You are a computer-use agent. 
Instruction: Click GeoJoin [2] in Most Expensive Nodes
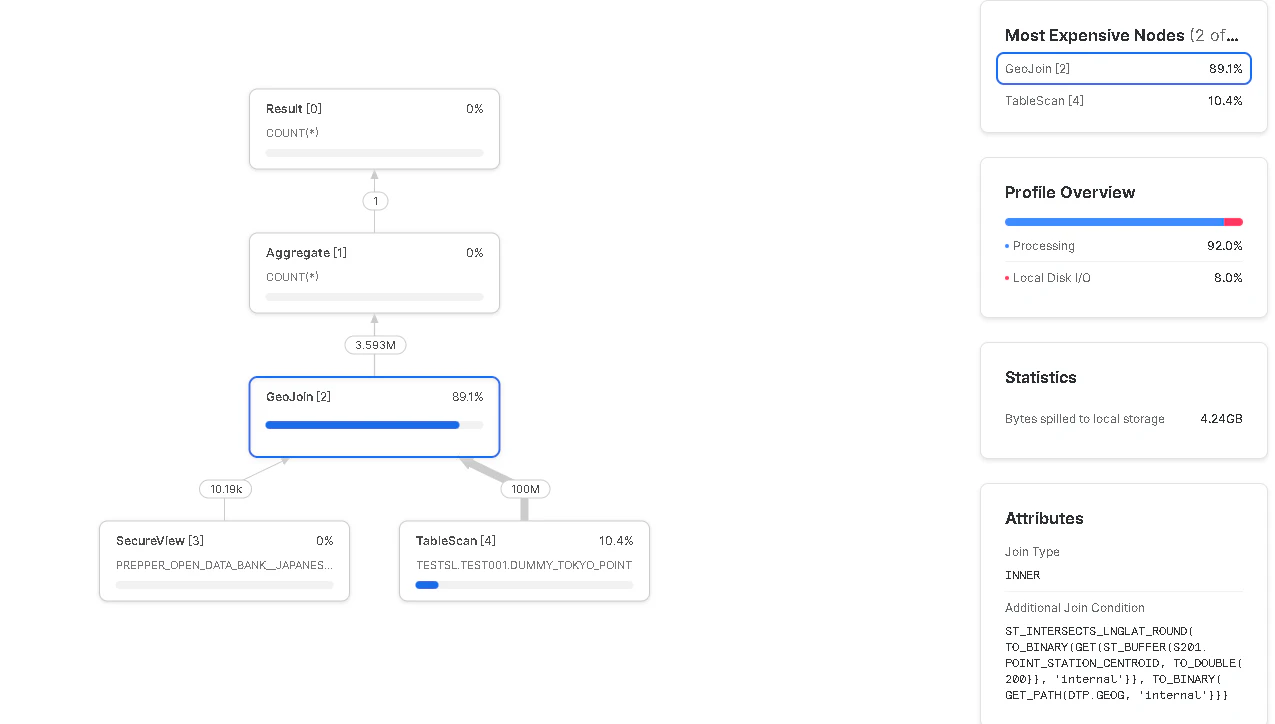click(x=1124, y=69)
